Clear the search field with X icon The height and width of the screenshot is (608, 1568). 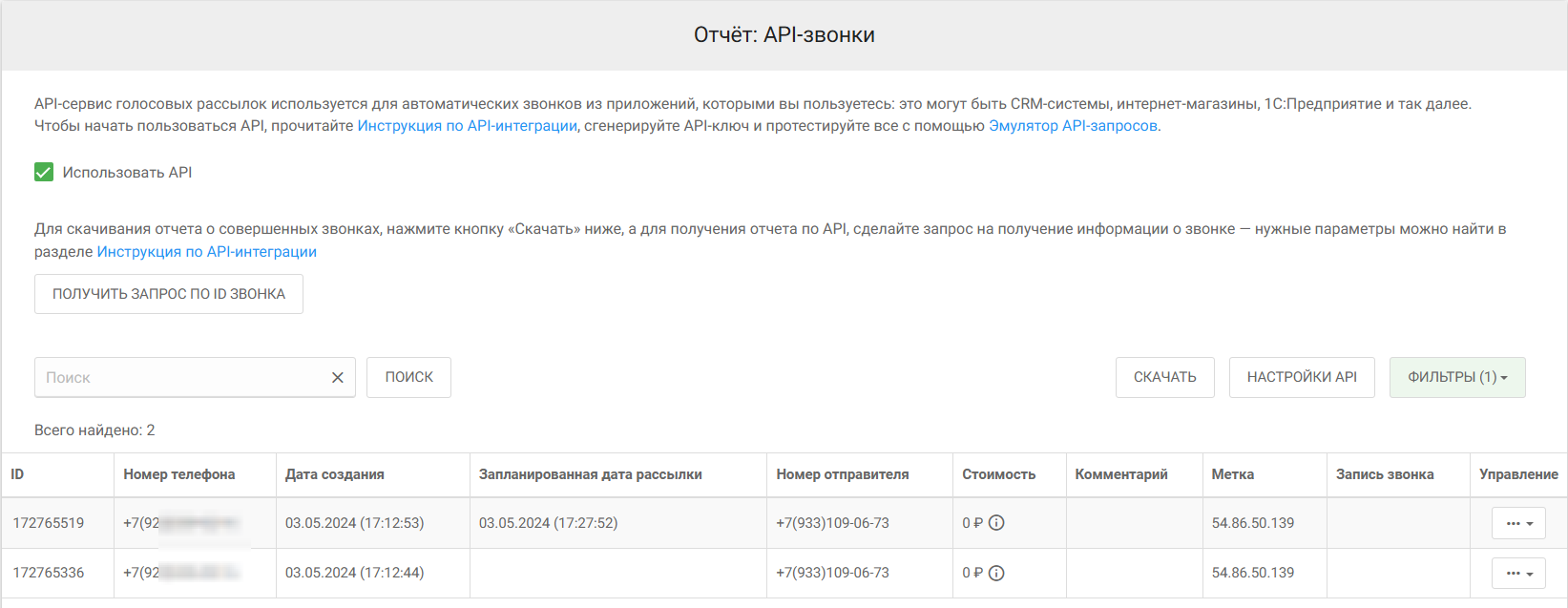point(337,378)
